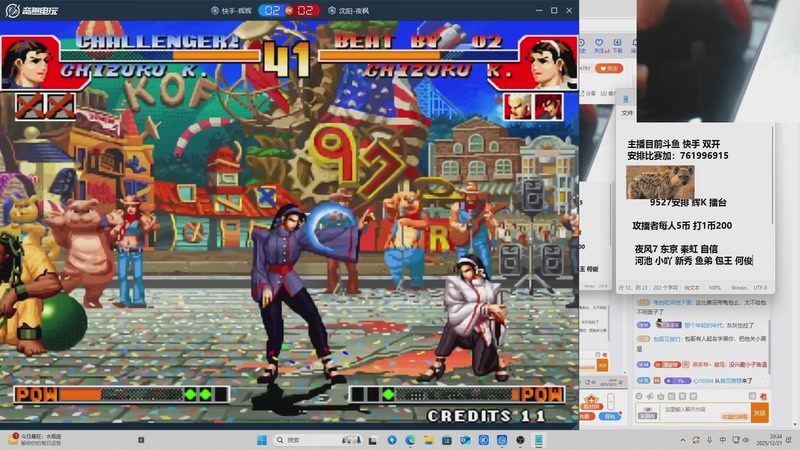
Task: Click the 100% zoom level in notepad status bar
Action: point(714,288)
